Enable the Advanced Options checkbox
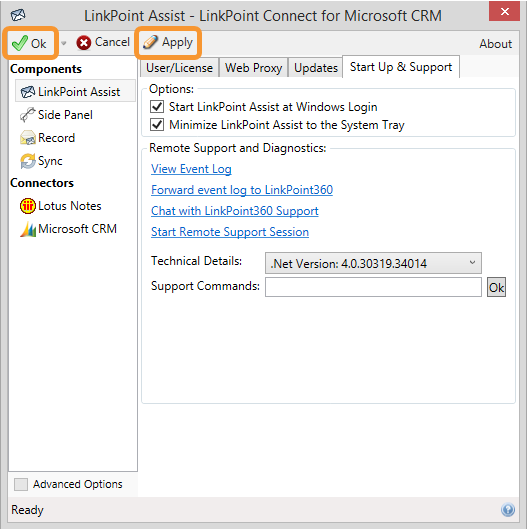The image size is (527, 529). [x=21, y=484]
